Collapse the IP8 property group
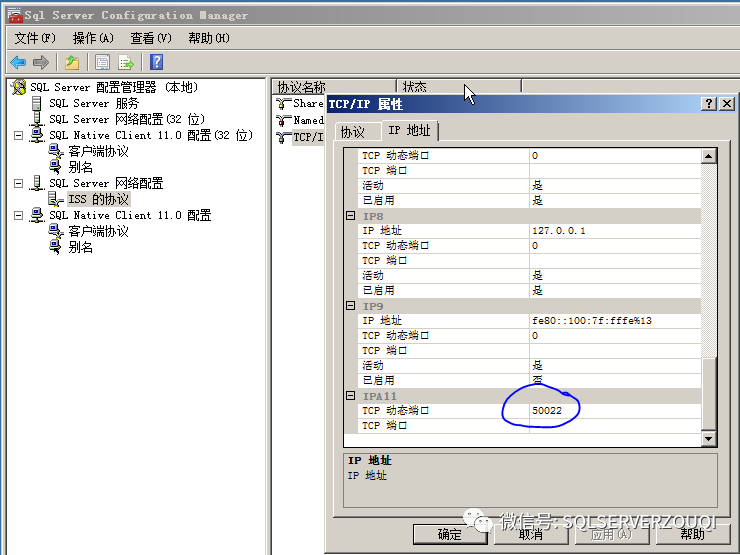 350,216
